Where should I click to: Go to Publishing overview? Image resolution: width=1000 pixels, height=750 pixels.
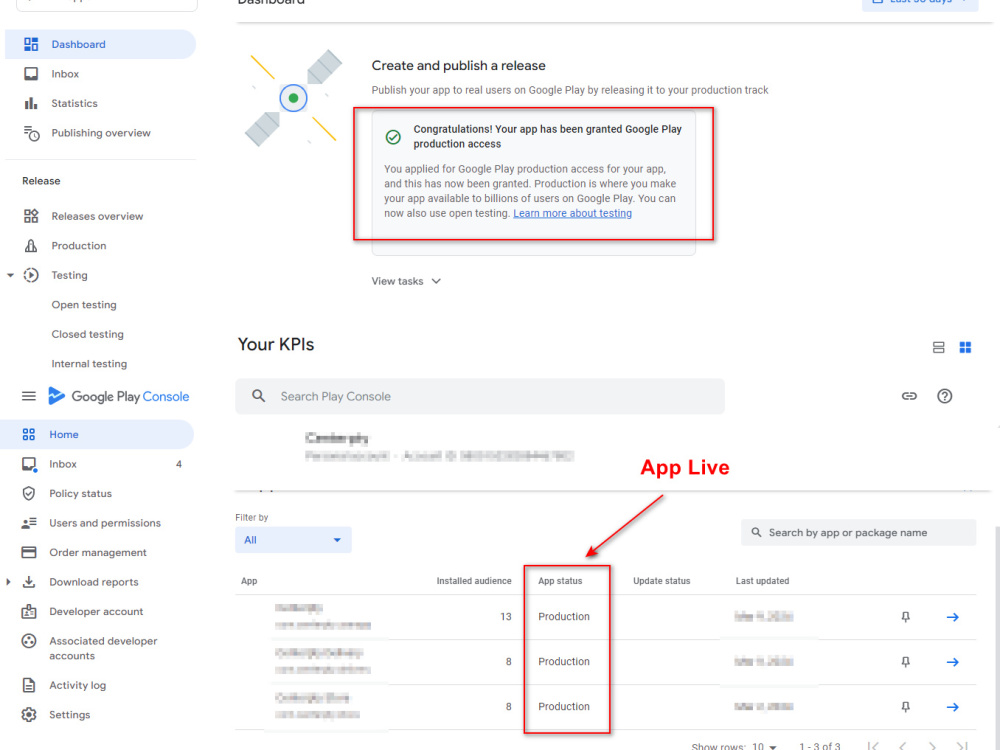tap(101, 133)
